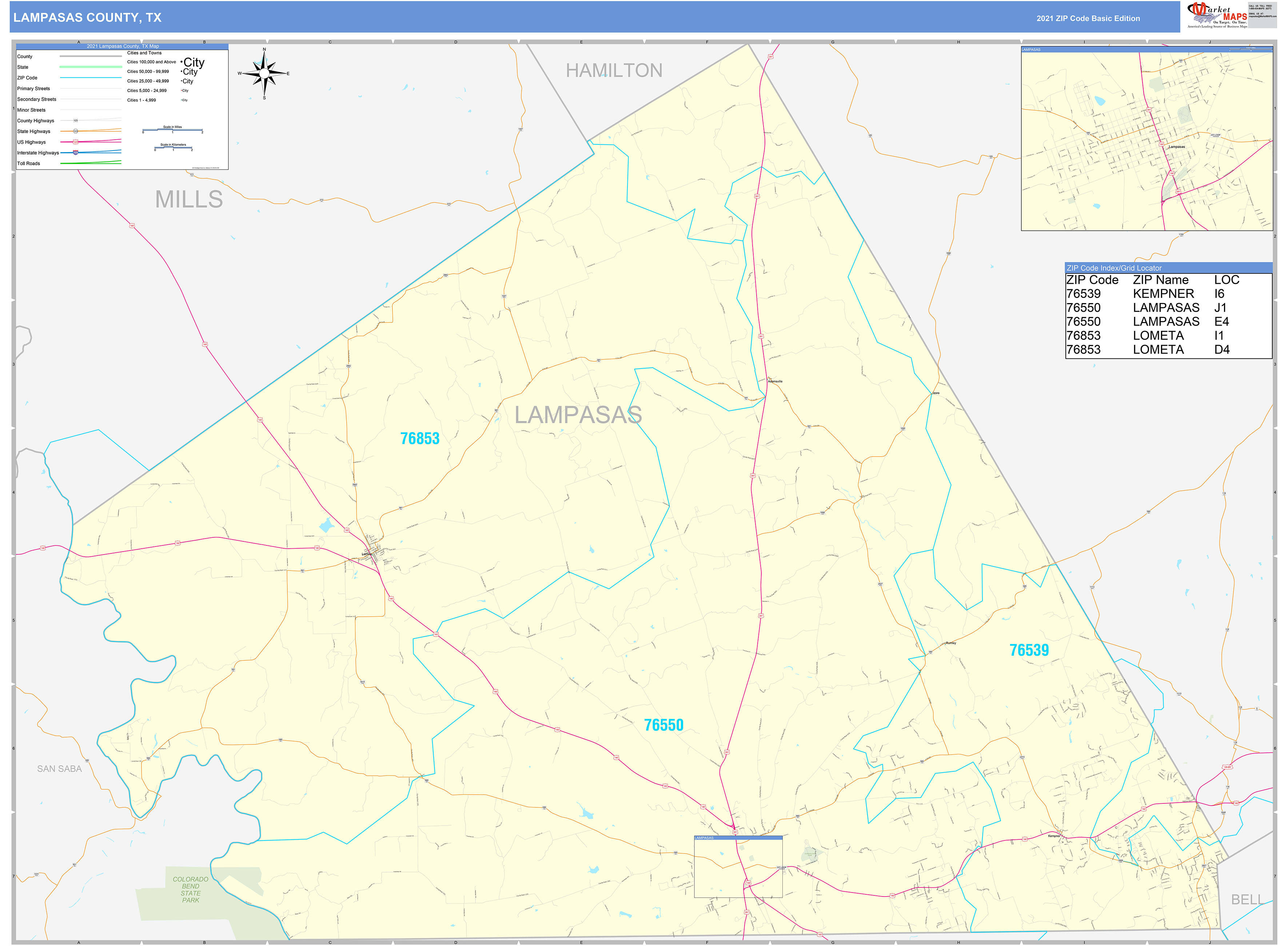This screenshot has height=946, width=1288.
Task: Click the Scale in Kilometers bar
Action: coord(173,148)
